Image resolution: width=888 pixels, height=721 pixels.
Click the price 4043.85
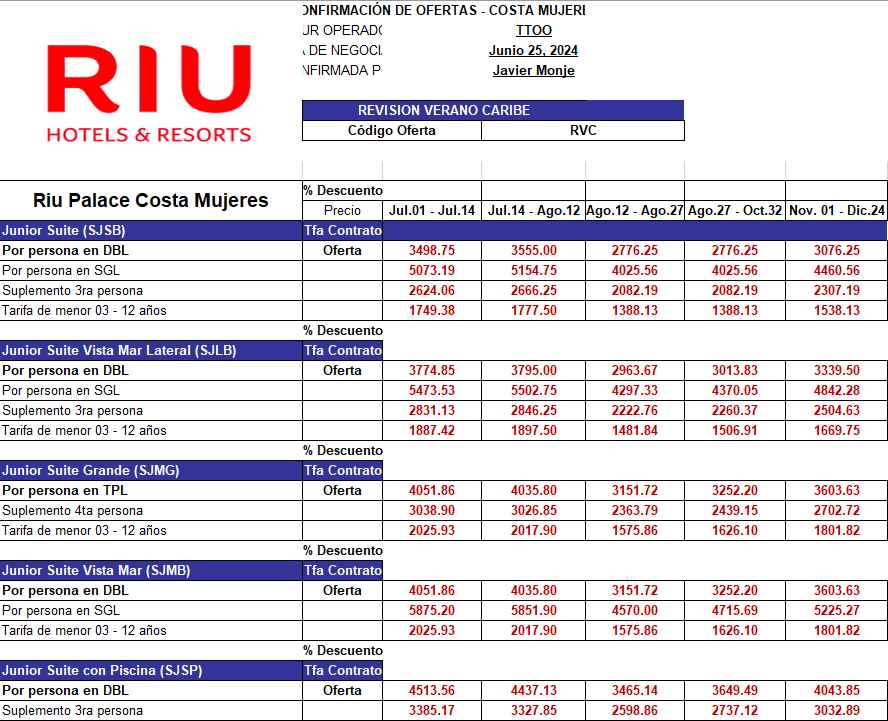pos(836,690)
